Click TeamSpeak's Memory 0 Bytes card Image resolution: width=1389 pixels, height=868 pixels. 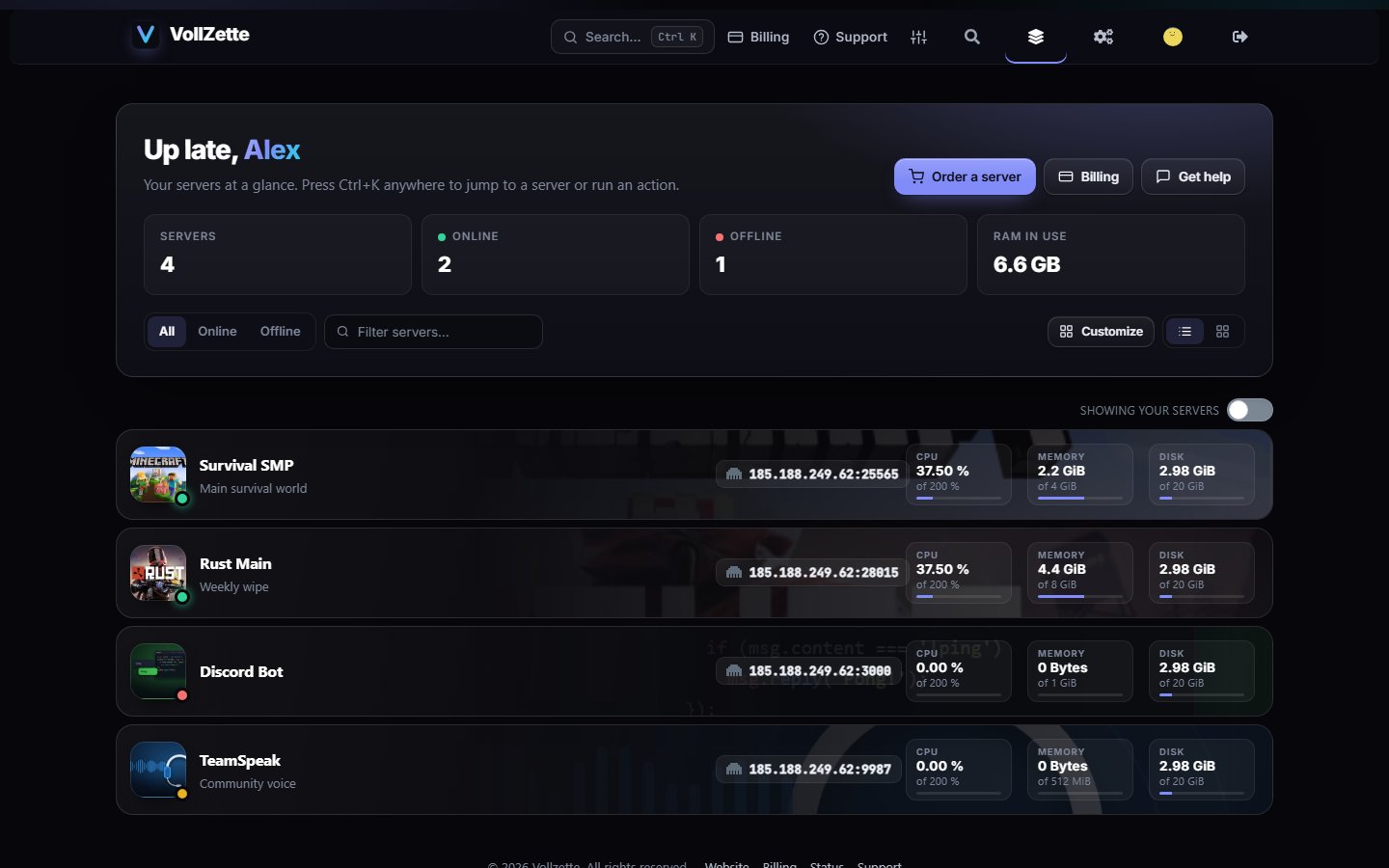(x=1080, y=770)
